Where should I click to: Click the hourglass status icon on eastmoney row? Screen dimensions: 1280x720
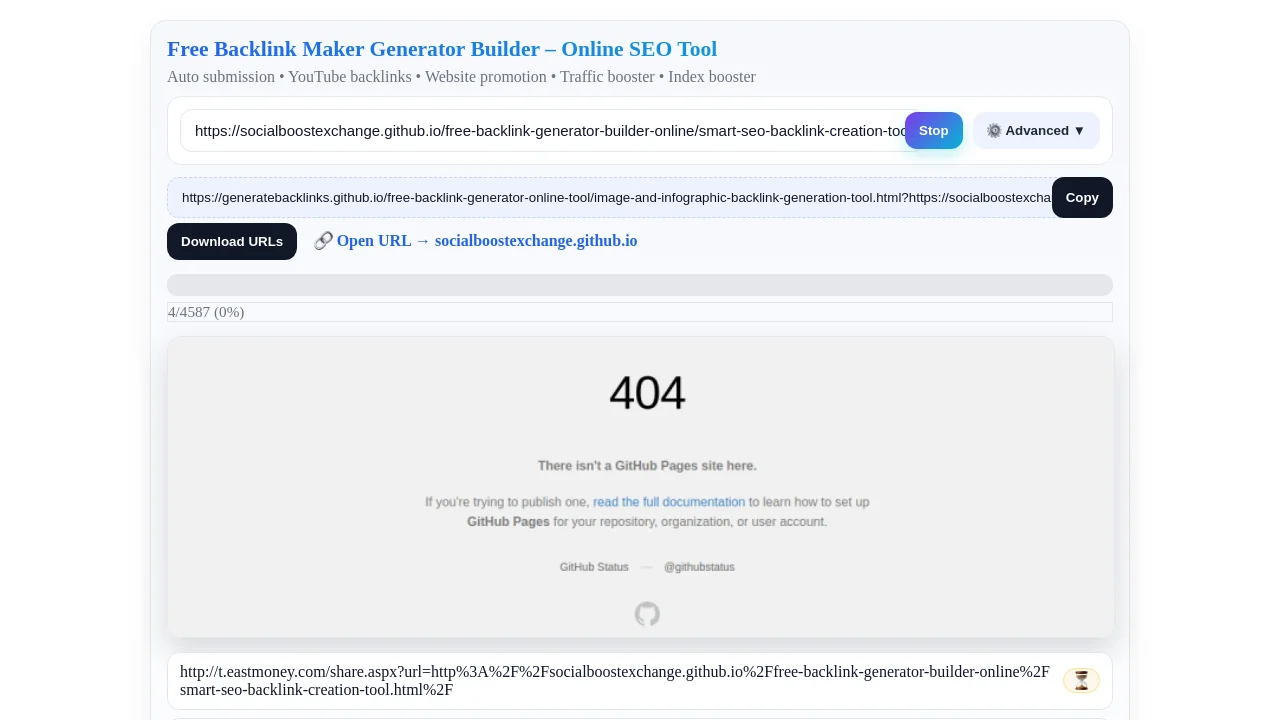coord(1081,681)
